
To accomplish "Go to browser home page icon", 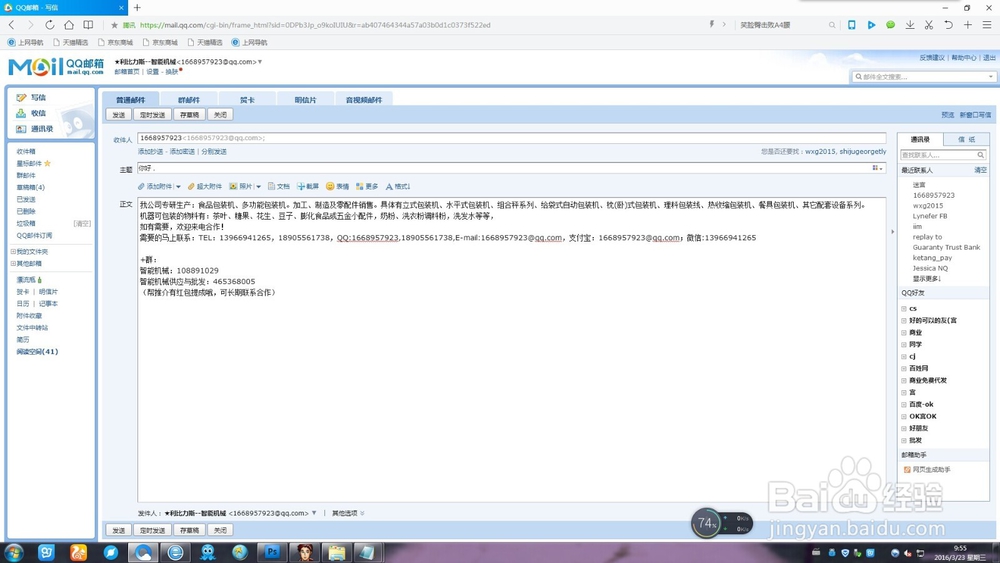I will click(x=69, y=25).
